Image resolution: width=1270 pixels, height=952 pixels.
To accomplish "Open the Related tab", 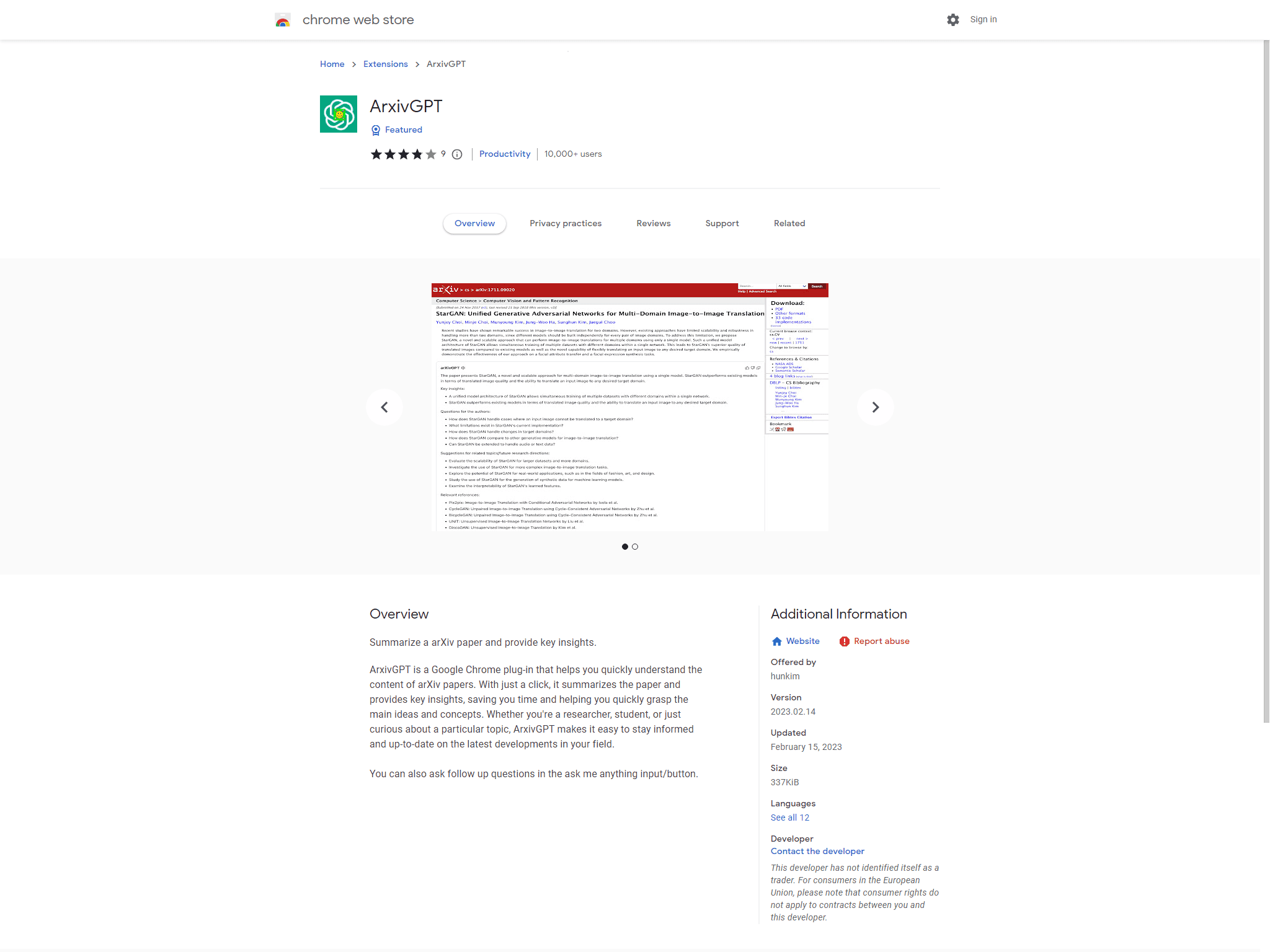I will click(x=789, y=224).
